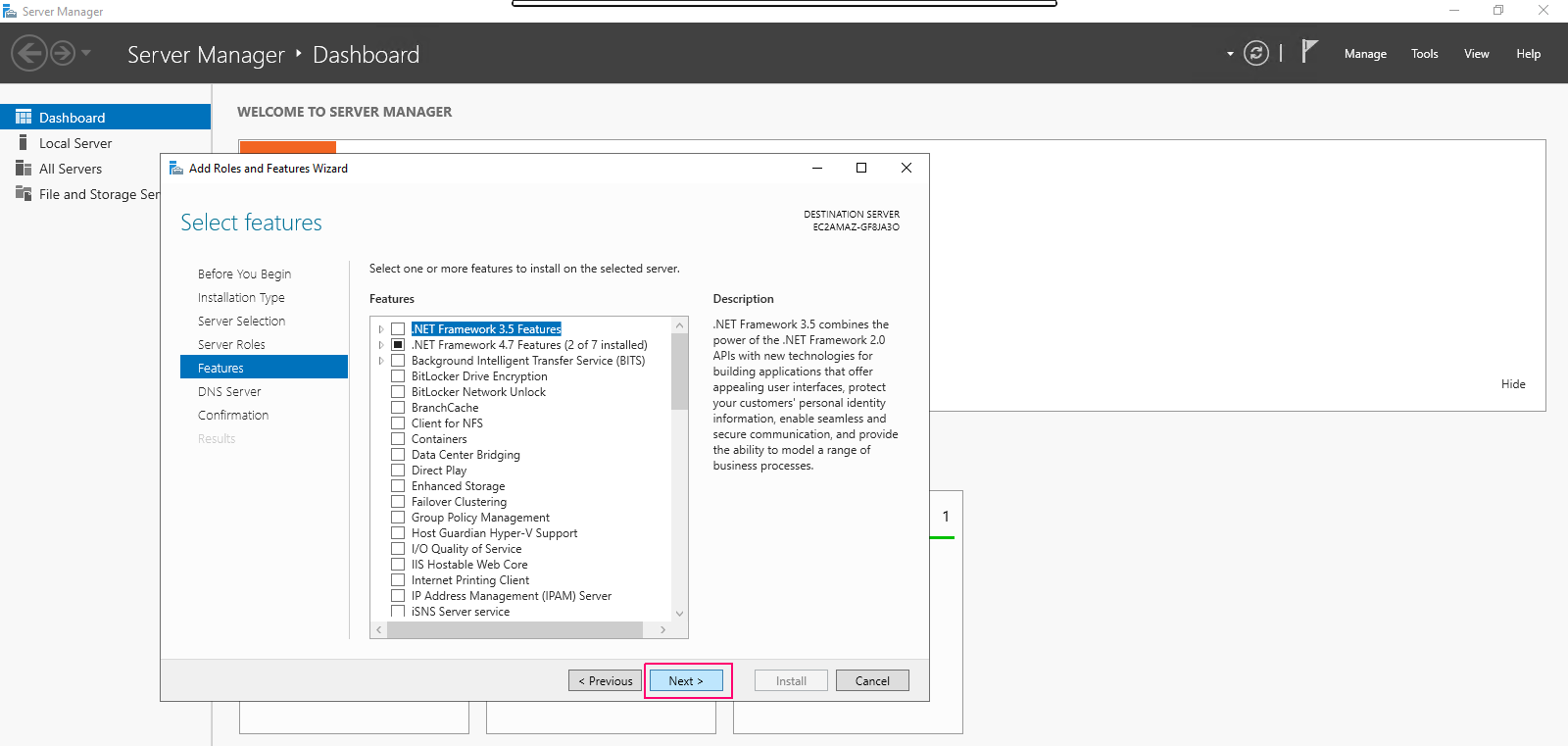Click the wizard window title icon
This screenshot has width=1568, height=746.
[x=176, y=169]
